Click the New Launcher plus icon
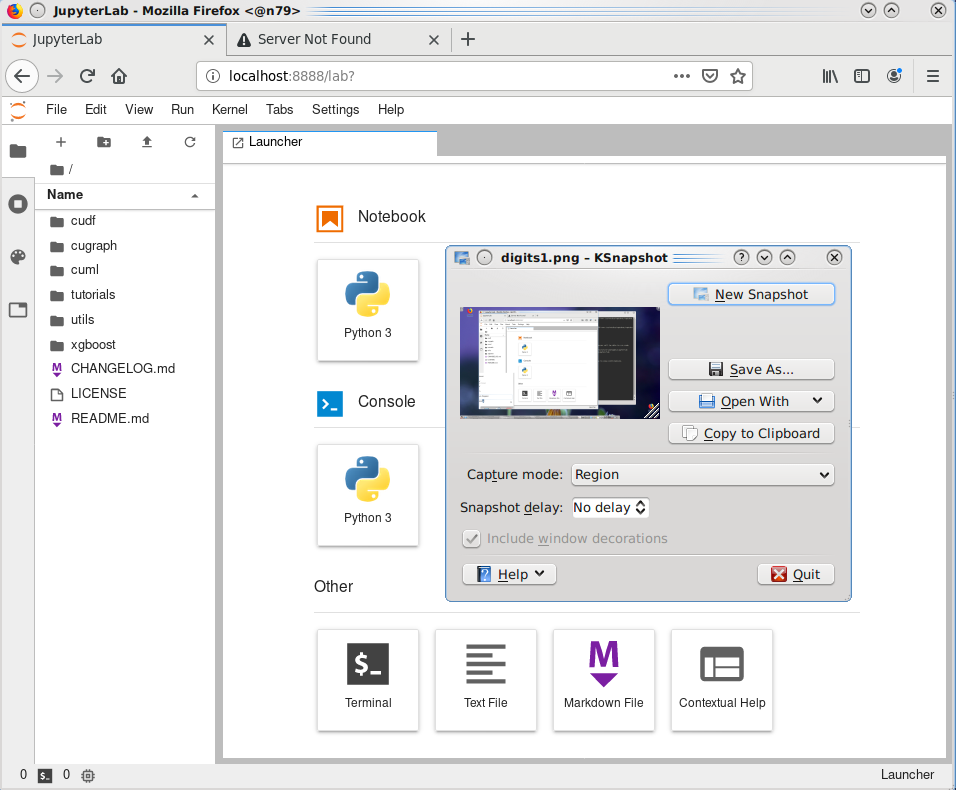This screenshot has width=956, height=790. pos(60,142)
